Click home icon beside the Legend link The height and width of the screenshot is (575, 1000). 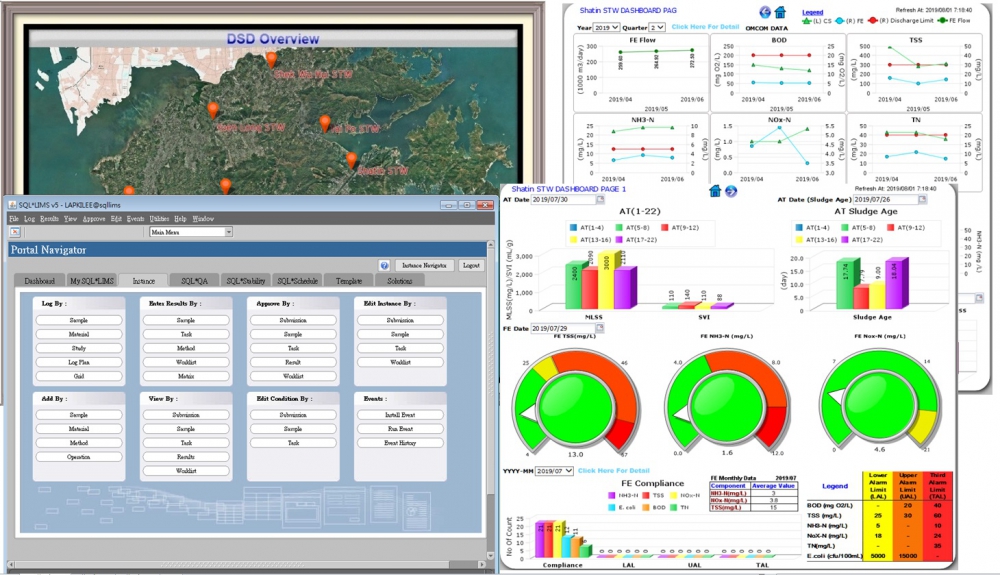[x=780, y=12]
